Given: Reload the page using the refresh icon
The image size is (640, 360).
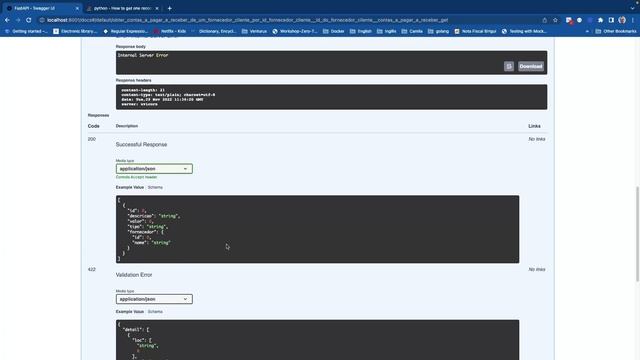Looking at the screenshot, I should pyautogui.click(x=29, y=20).
